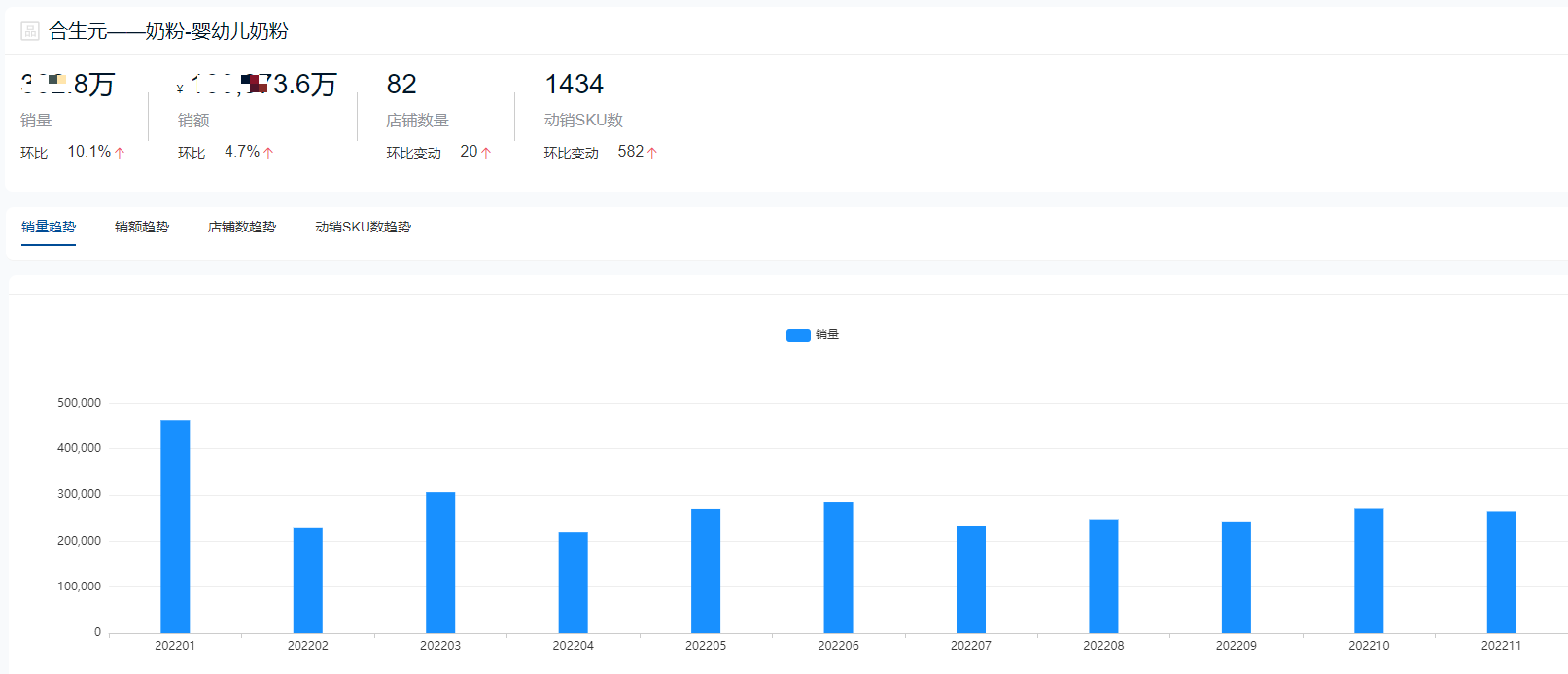This screenshot has height=674, width=1568.
Task: Select the 202203 bar in chart
Action: [x=440, y=562]
